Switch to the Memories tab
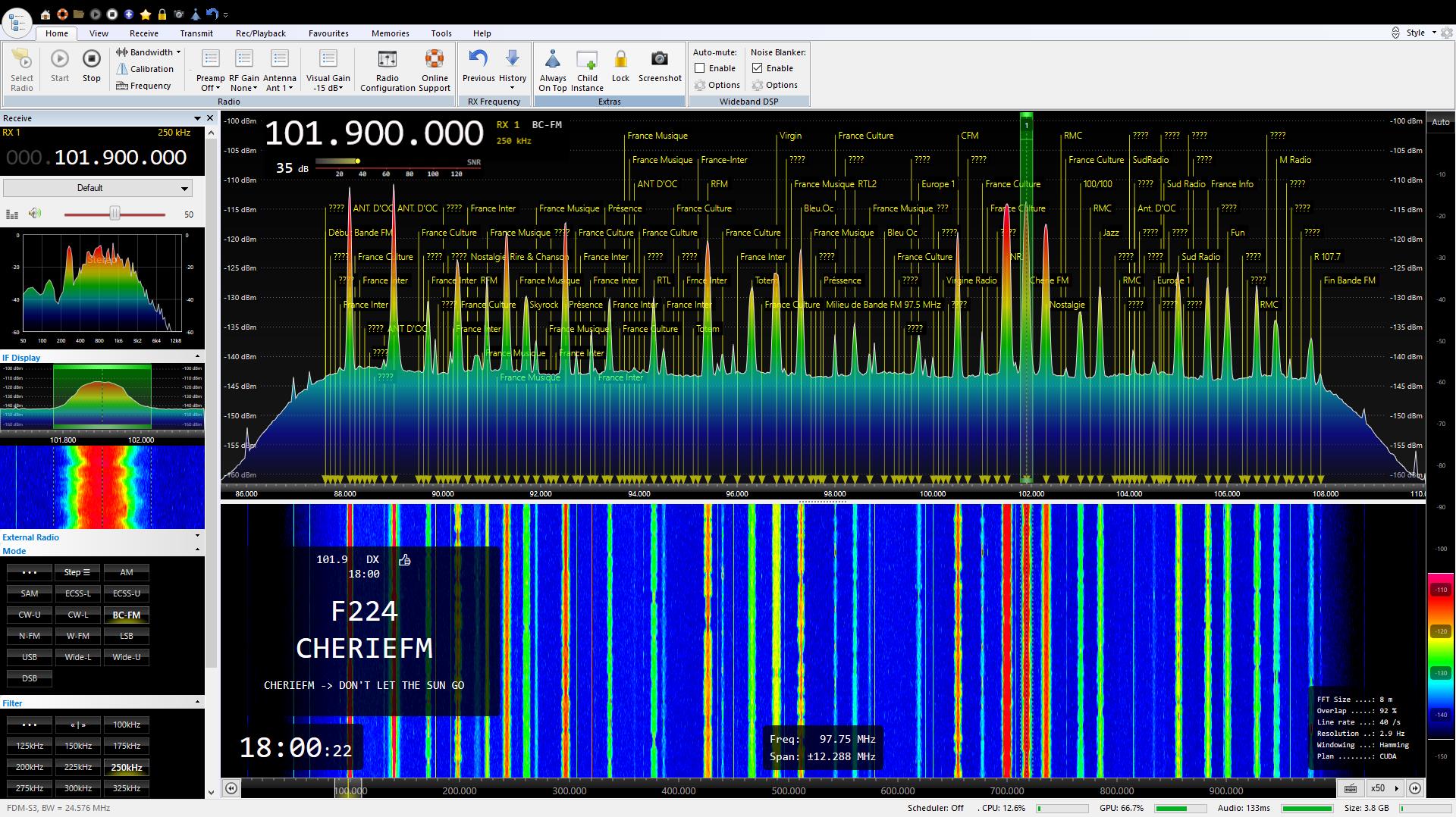This screenshot has width=1456, height=817. pyautogui.click(x=390, y=33)
